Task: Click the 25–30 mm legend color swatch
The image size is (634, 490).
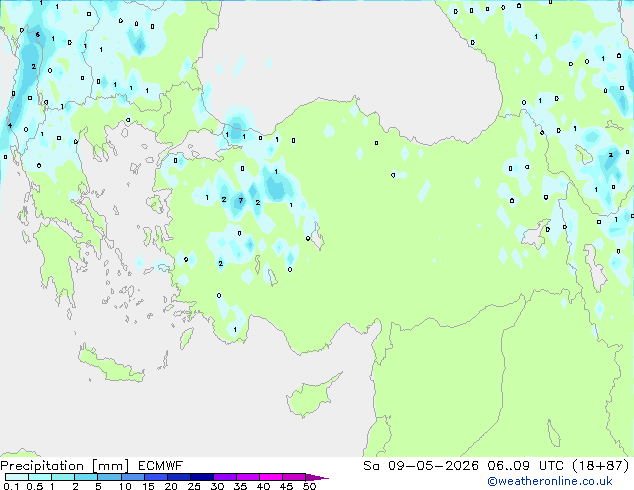Action: point(201,477)
